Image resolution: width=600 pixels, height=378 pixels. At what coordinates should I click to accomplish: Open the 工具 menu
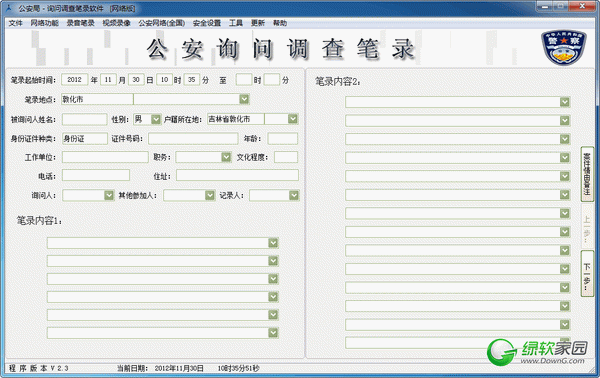(236, 23)
